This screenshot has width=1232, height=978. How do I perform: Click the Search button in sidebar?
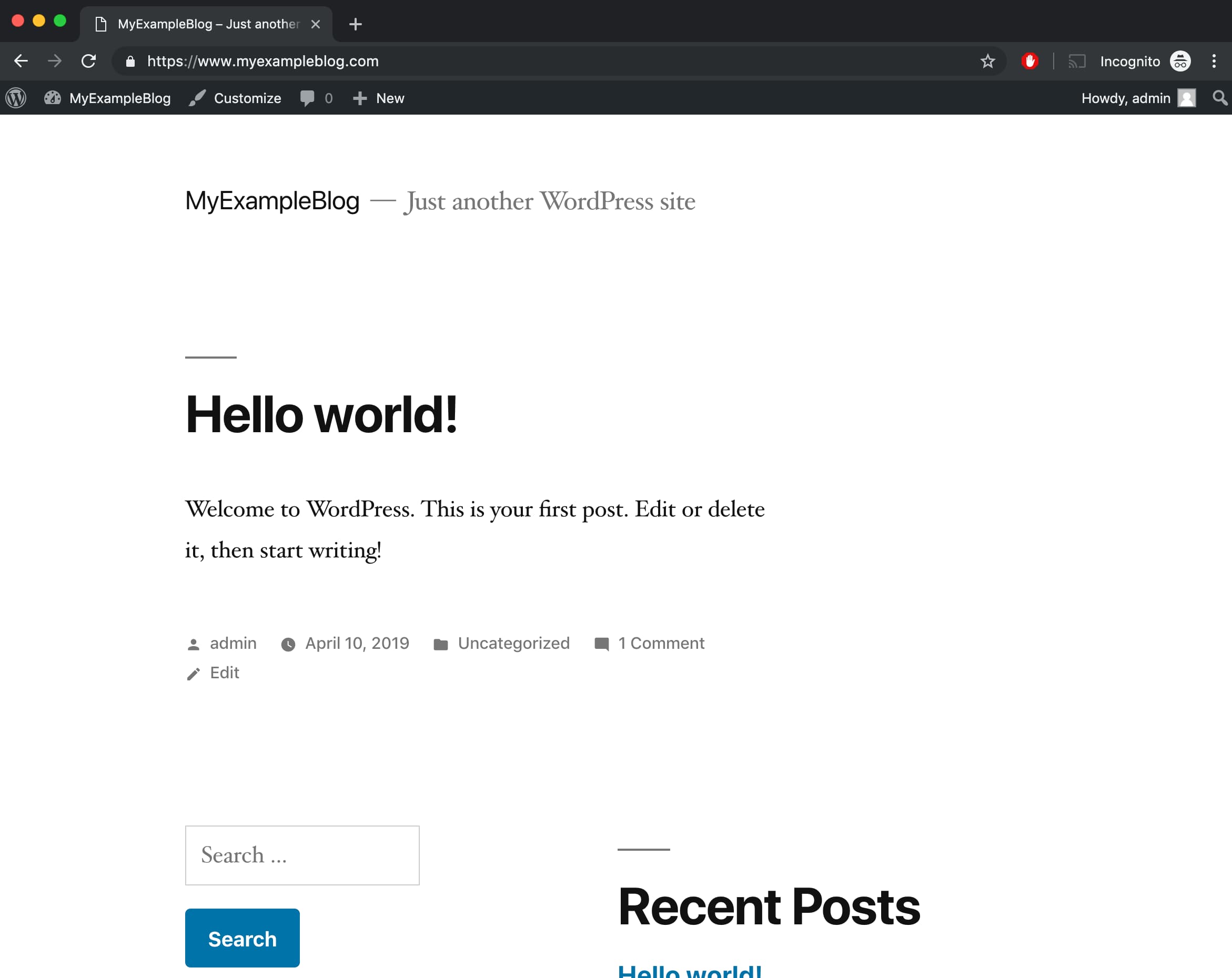pos(242,938)
